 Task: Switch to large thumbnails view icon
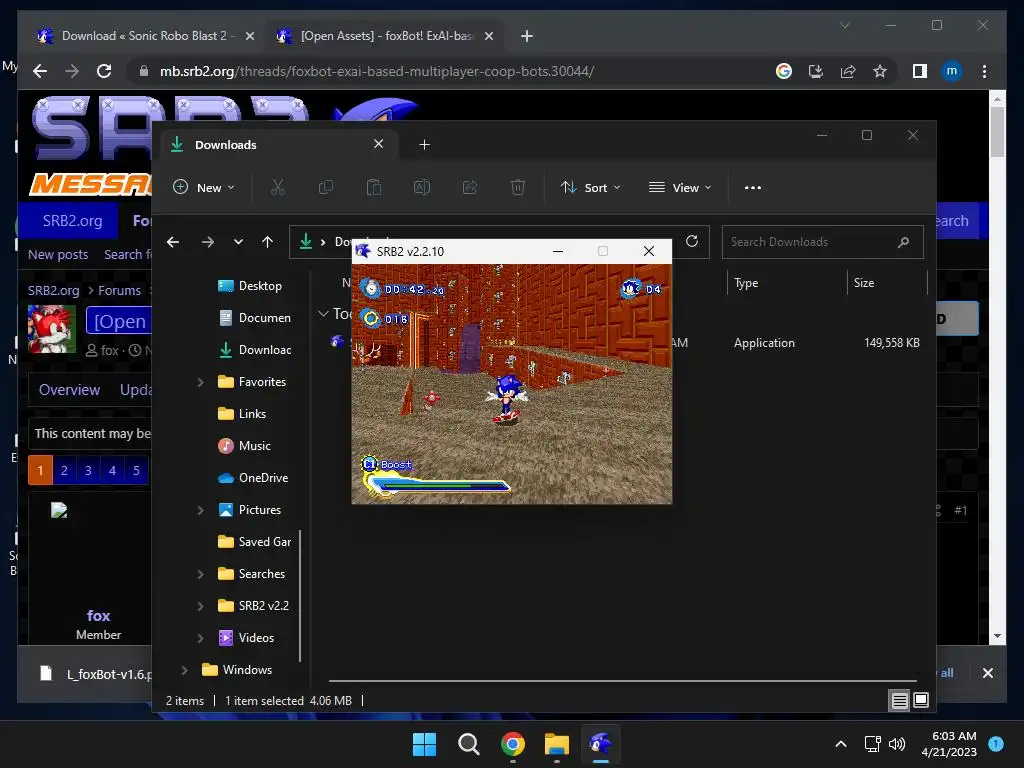[921, 701]
